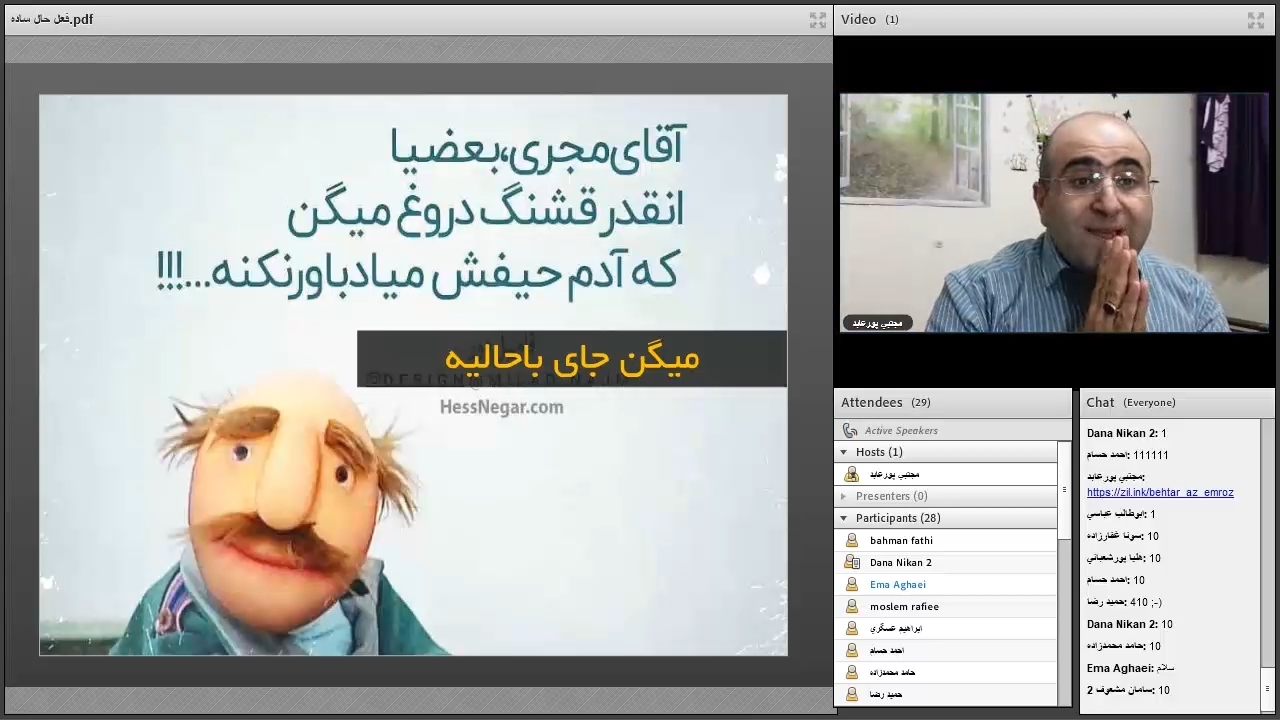Maximize the Video pod with fullscreen icon
The width and height of the screenshot is (1280, 720).
click(1256, 19)
